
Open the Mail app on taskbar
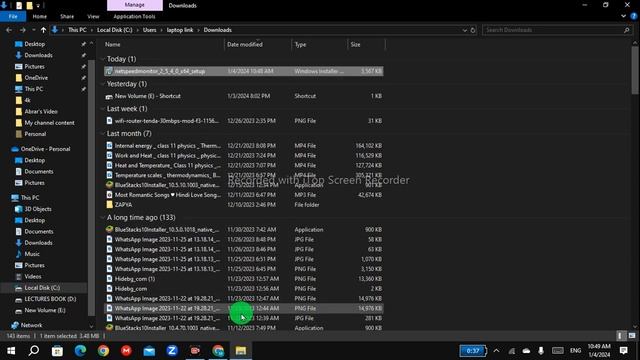tap(149, 351)
